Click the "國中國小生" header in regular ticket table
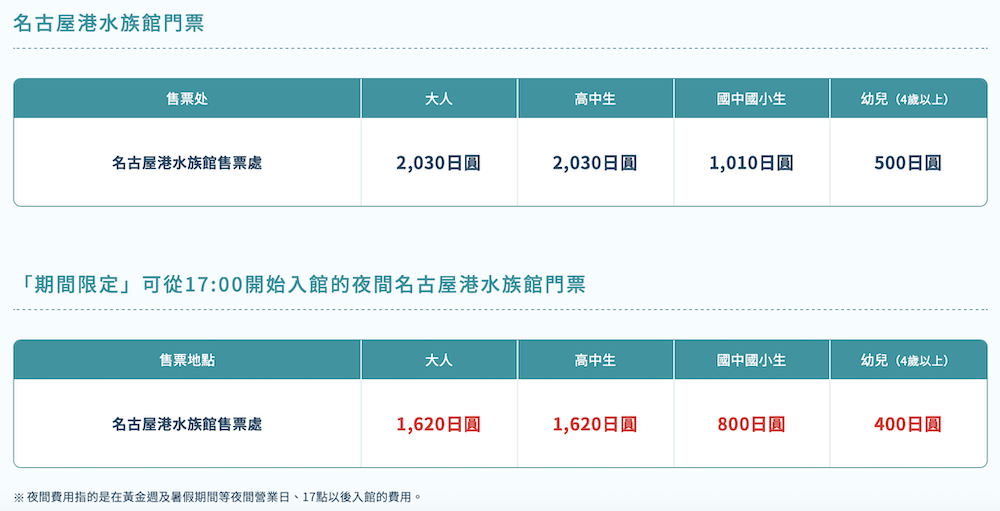The height and width of the screenshot is (511, 1000). pyautogui.click(x=751, y=99)
